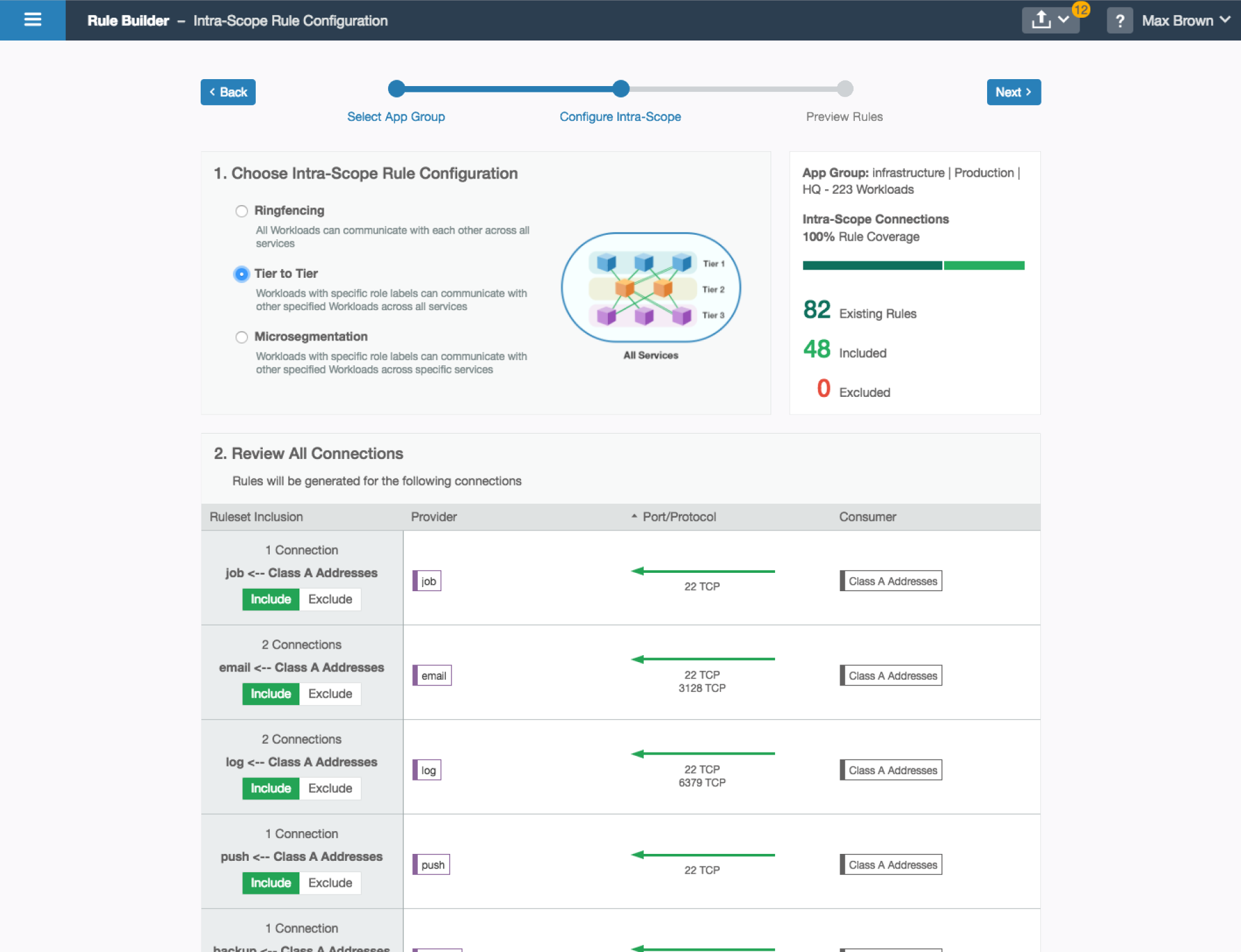Click the orange 12 notification badge
Image resolution: width=1241 pixels, height=952 pixels.
tap(1080, 9)
